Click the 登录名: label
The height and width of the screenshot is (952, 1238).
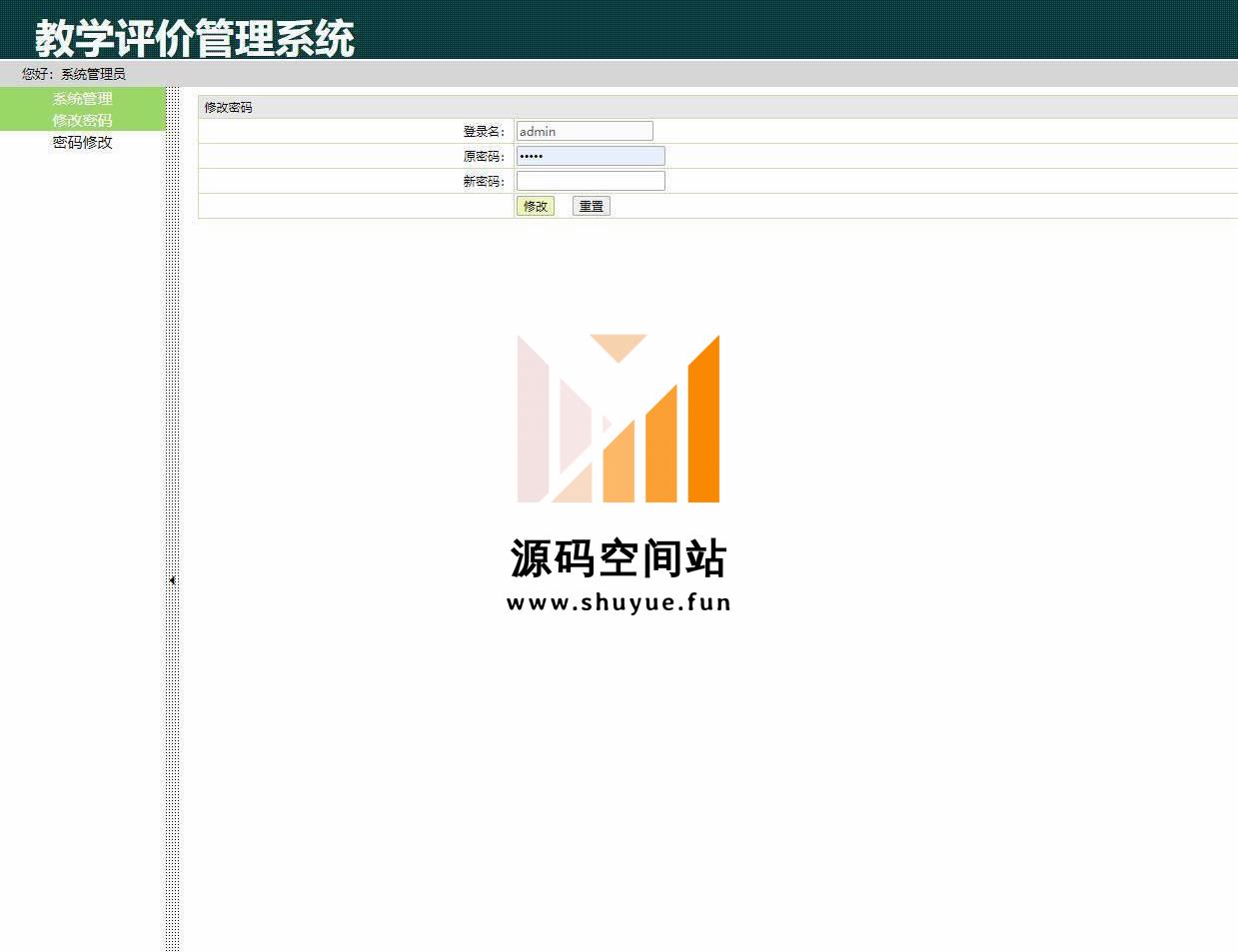(485, 131)
